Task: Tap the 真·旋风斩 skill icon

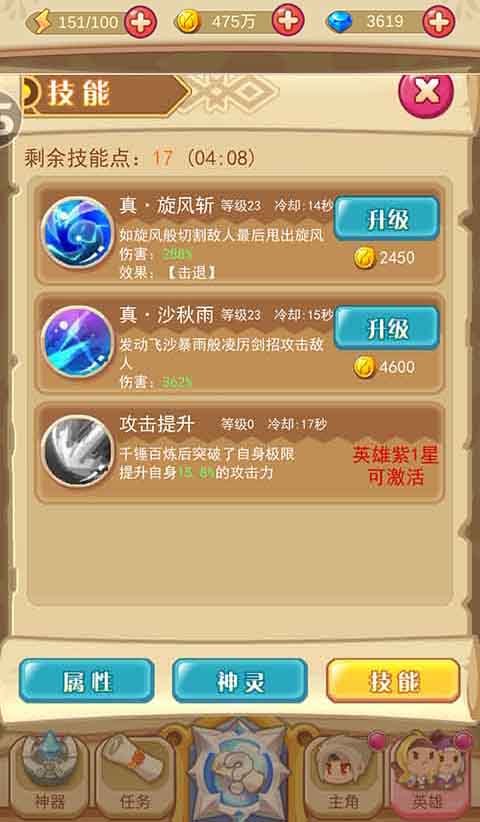Action: [x=77, y=232]
